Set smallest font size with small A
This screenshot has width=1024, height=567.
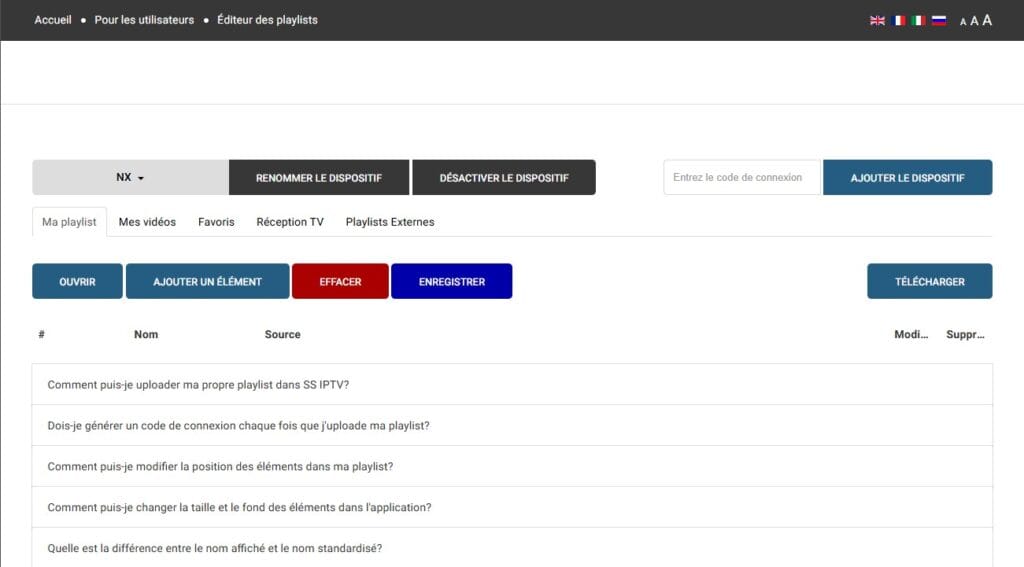[963, 21]
